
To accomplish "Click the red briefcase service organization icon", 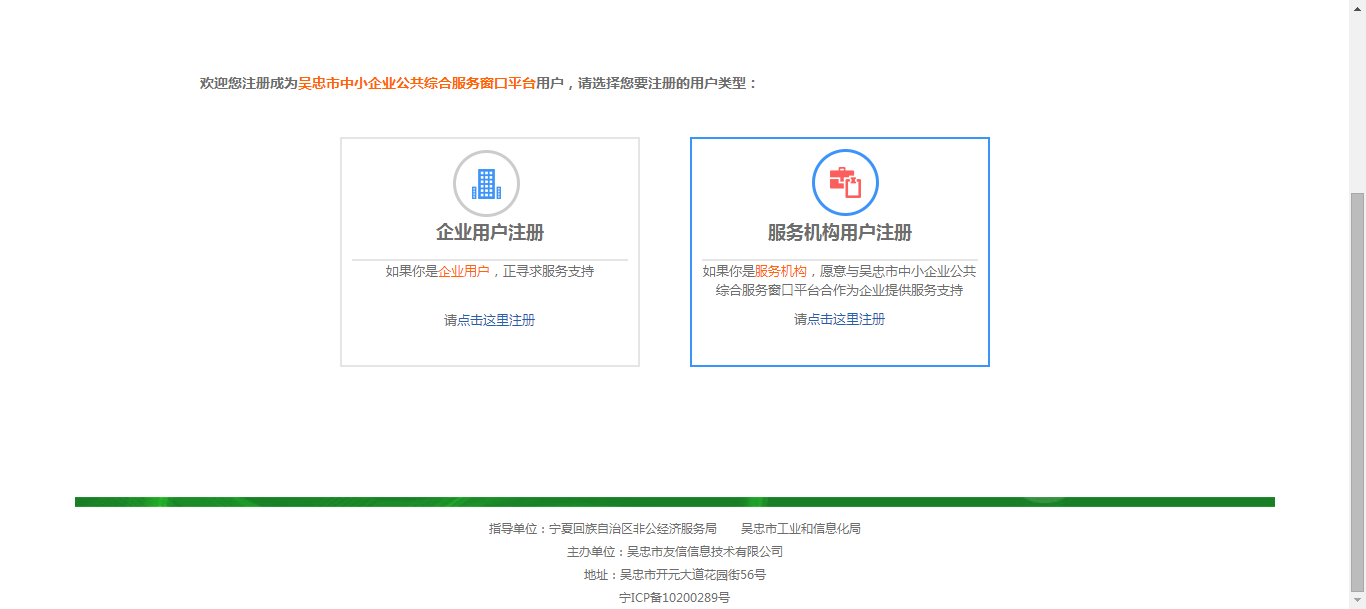I will click(x=845, y=182).
